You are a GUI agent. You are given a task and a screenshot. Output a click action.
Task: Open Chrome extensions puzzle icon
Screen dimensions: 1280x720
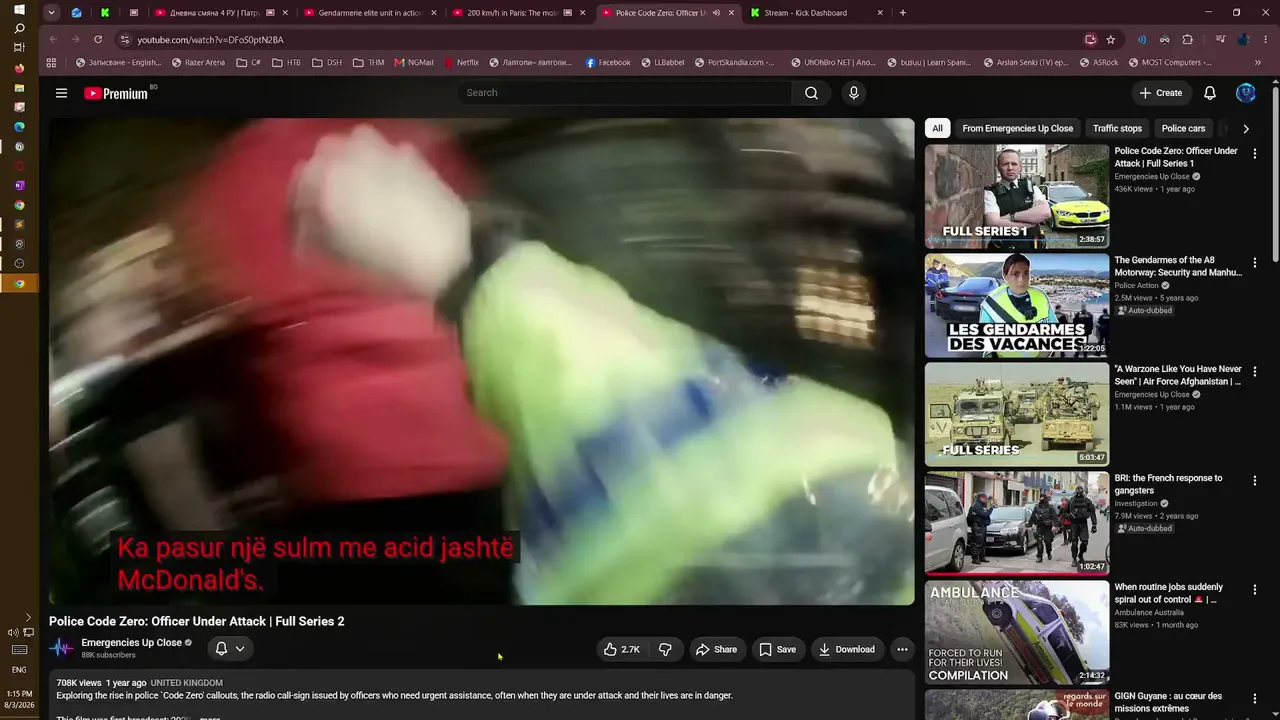1188,39
